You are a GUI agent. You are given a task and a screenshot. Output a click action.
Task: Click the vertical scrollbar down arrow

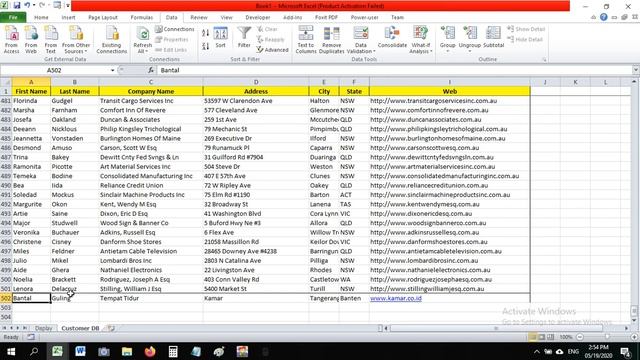[634, 320]
